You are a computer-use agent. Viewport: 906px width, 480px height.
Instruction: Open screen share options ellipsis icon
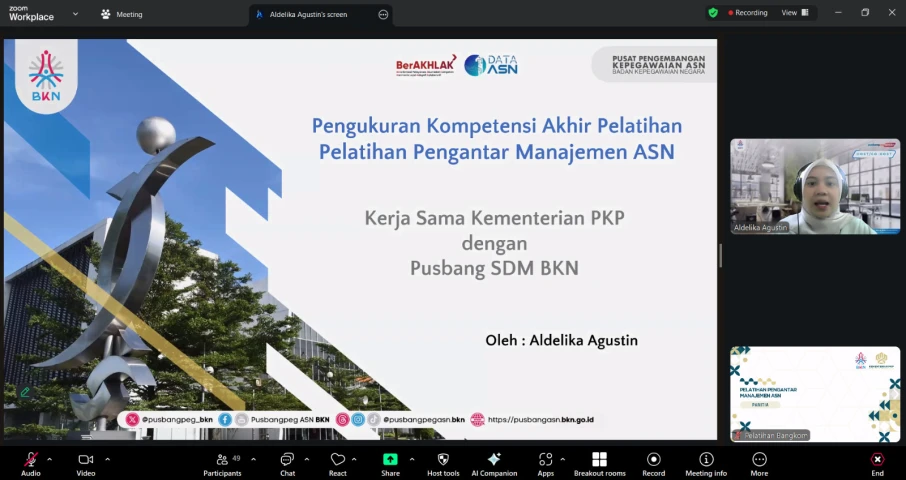(383, 14)
